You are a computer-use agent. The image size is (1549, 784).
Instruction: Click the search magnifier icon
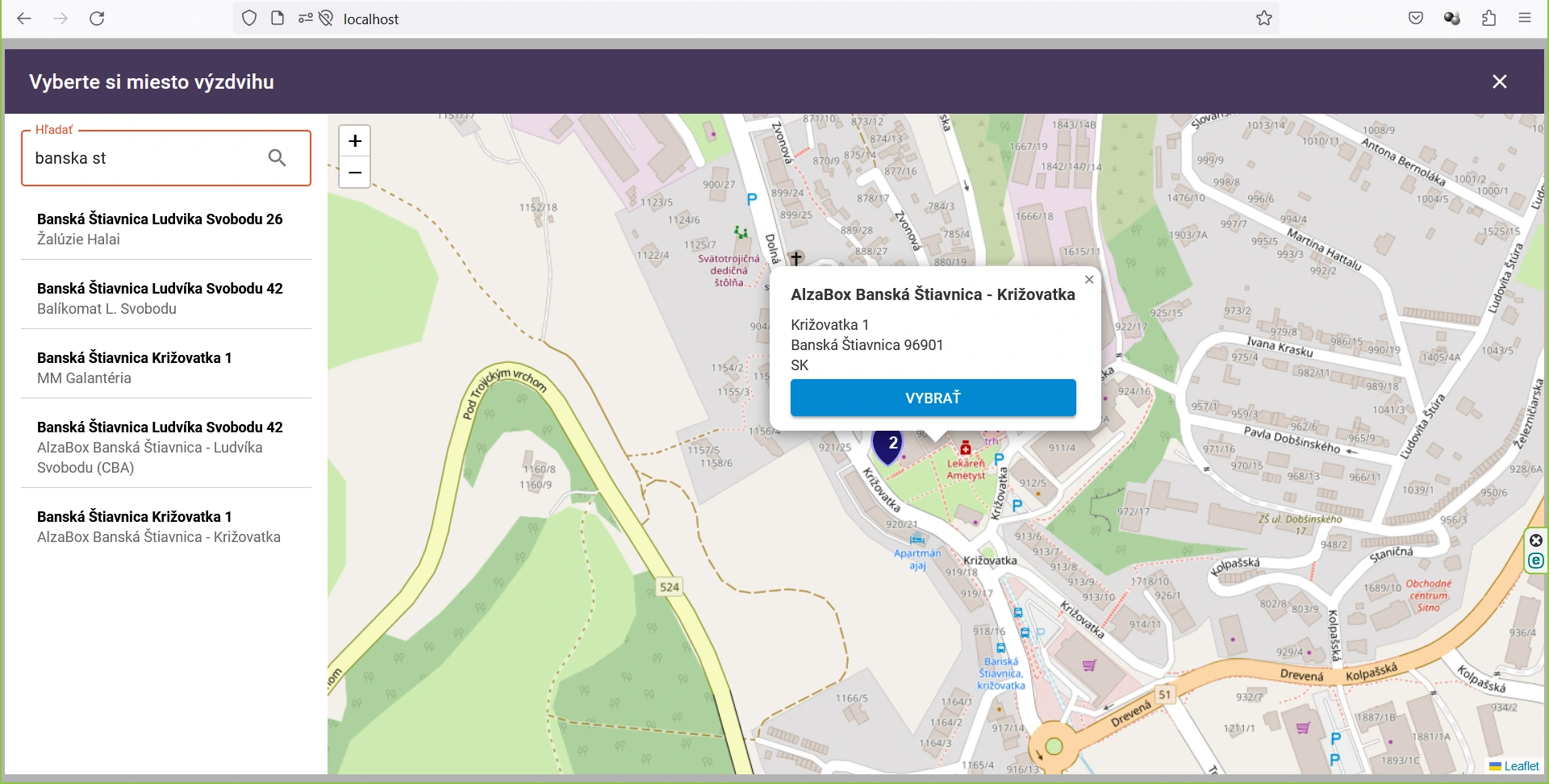pyautogui.click(x=277, y=158)
